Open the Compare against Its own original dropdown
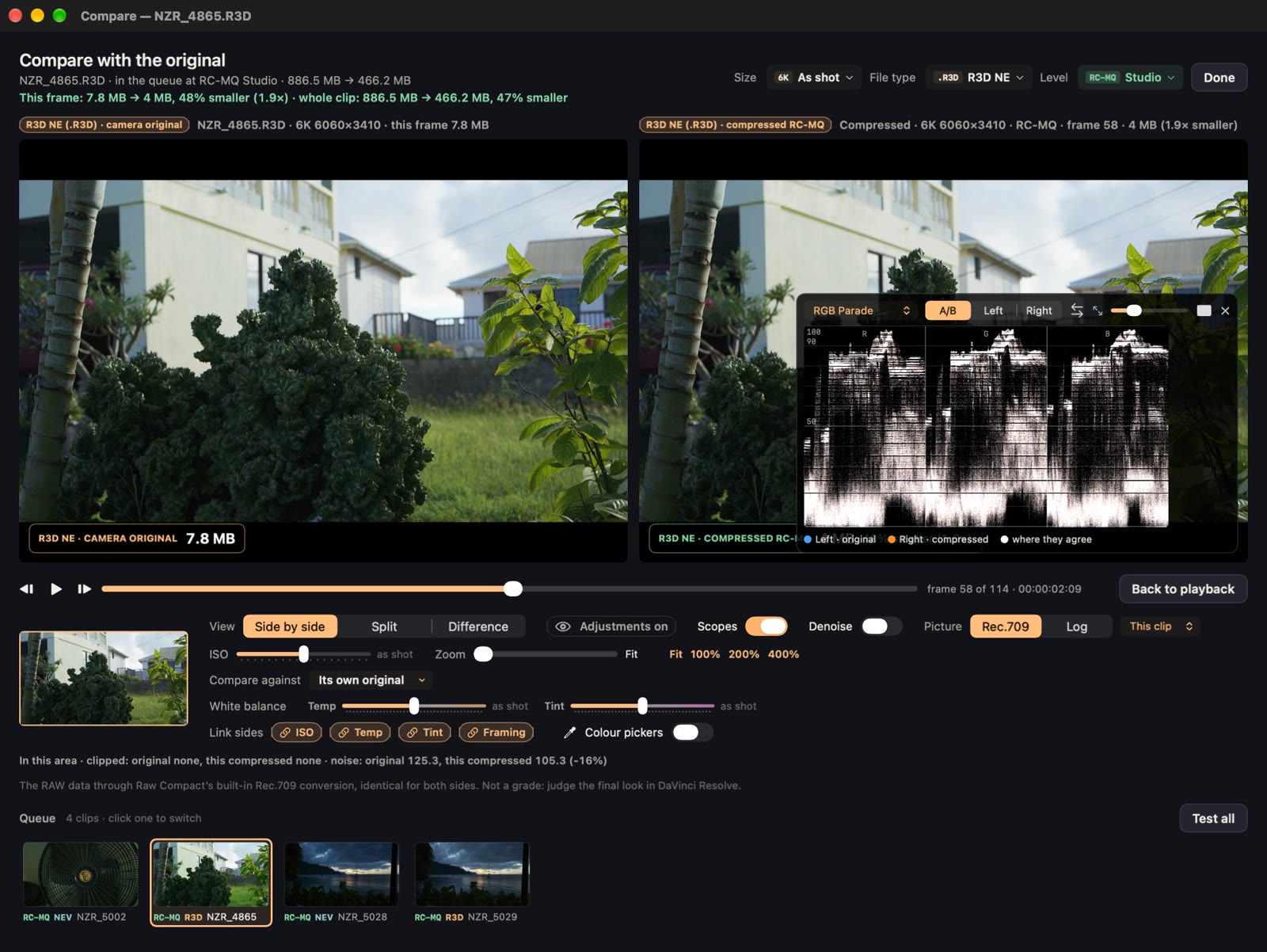This screenshot has width=1267, height=952. tap(371, 680)
